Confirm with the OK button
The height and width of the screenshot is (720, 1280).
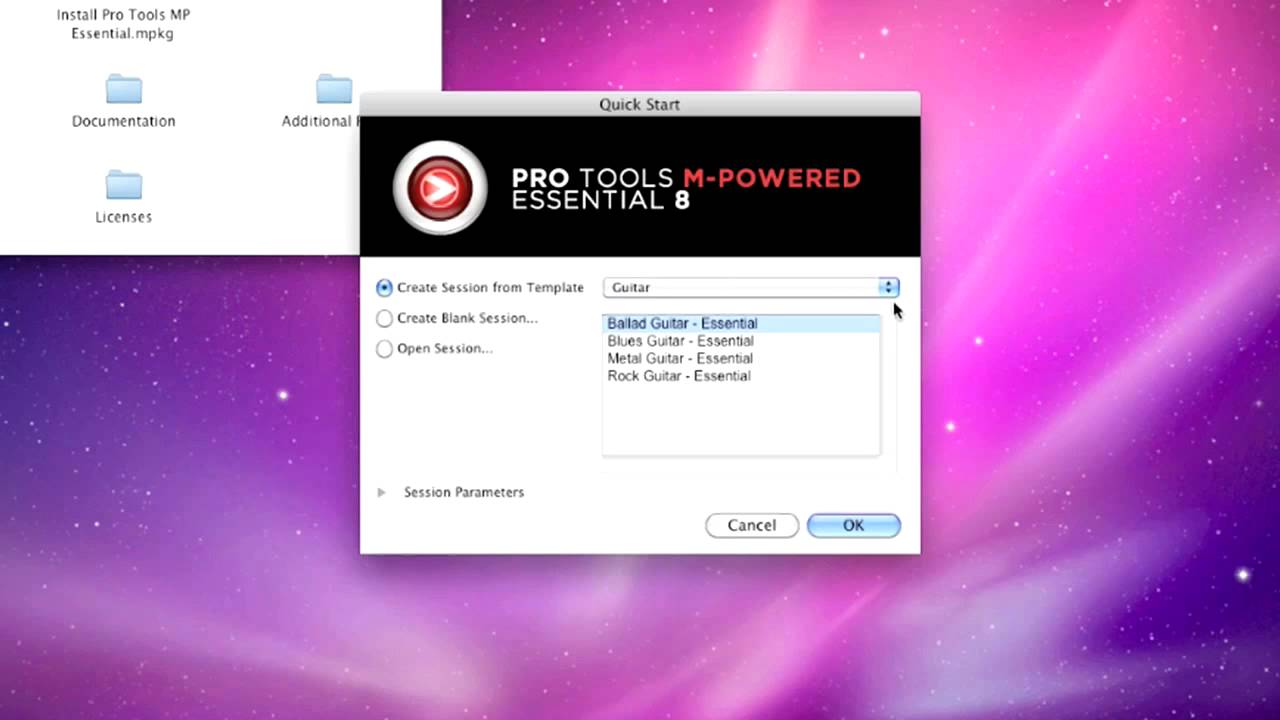pyautogui.click(x=853, y=525)
